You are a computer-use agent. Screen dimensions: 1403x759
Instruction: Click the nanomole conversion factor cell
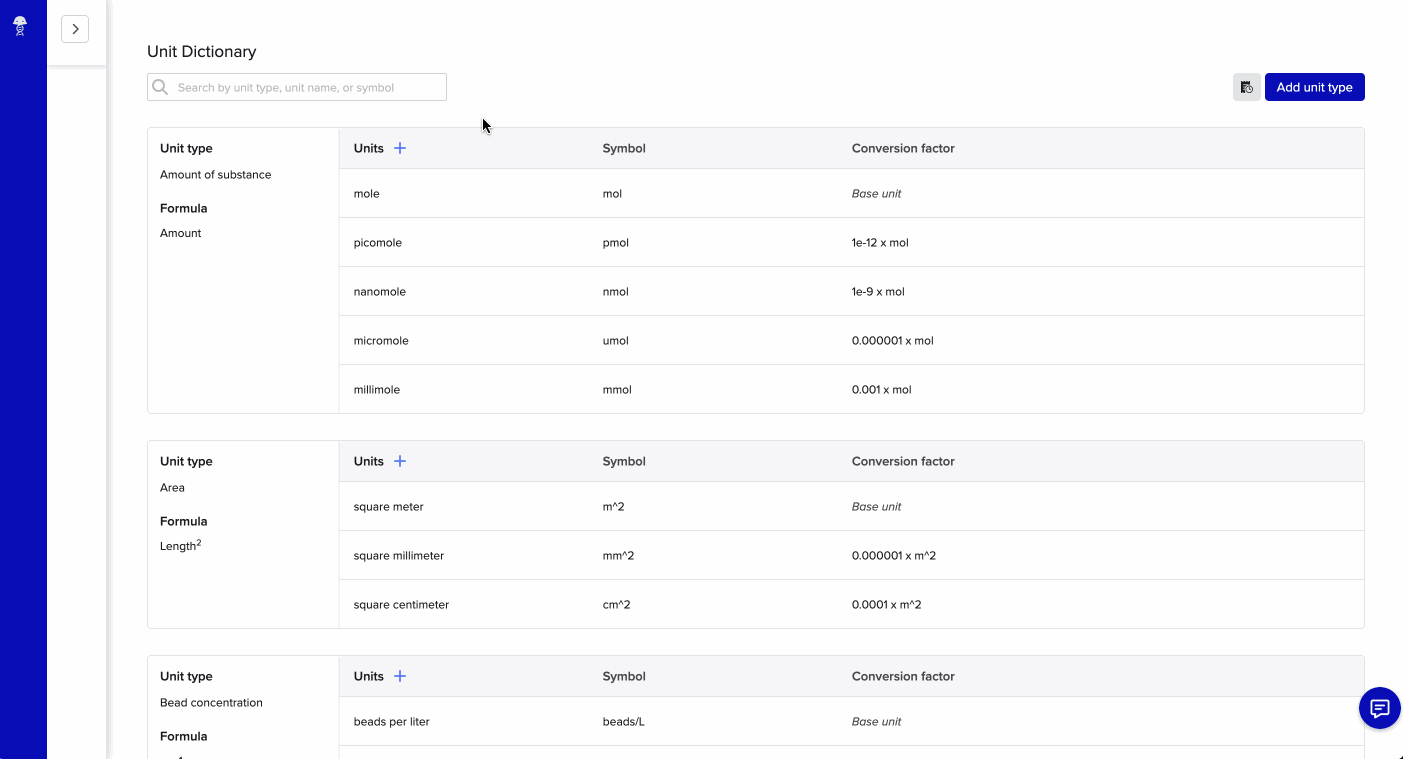pyautogui.click(x=878, y=291)
